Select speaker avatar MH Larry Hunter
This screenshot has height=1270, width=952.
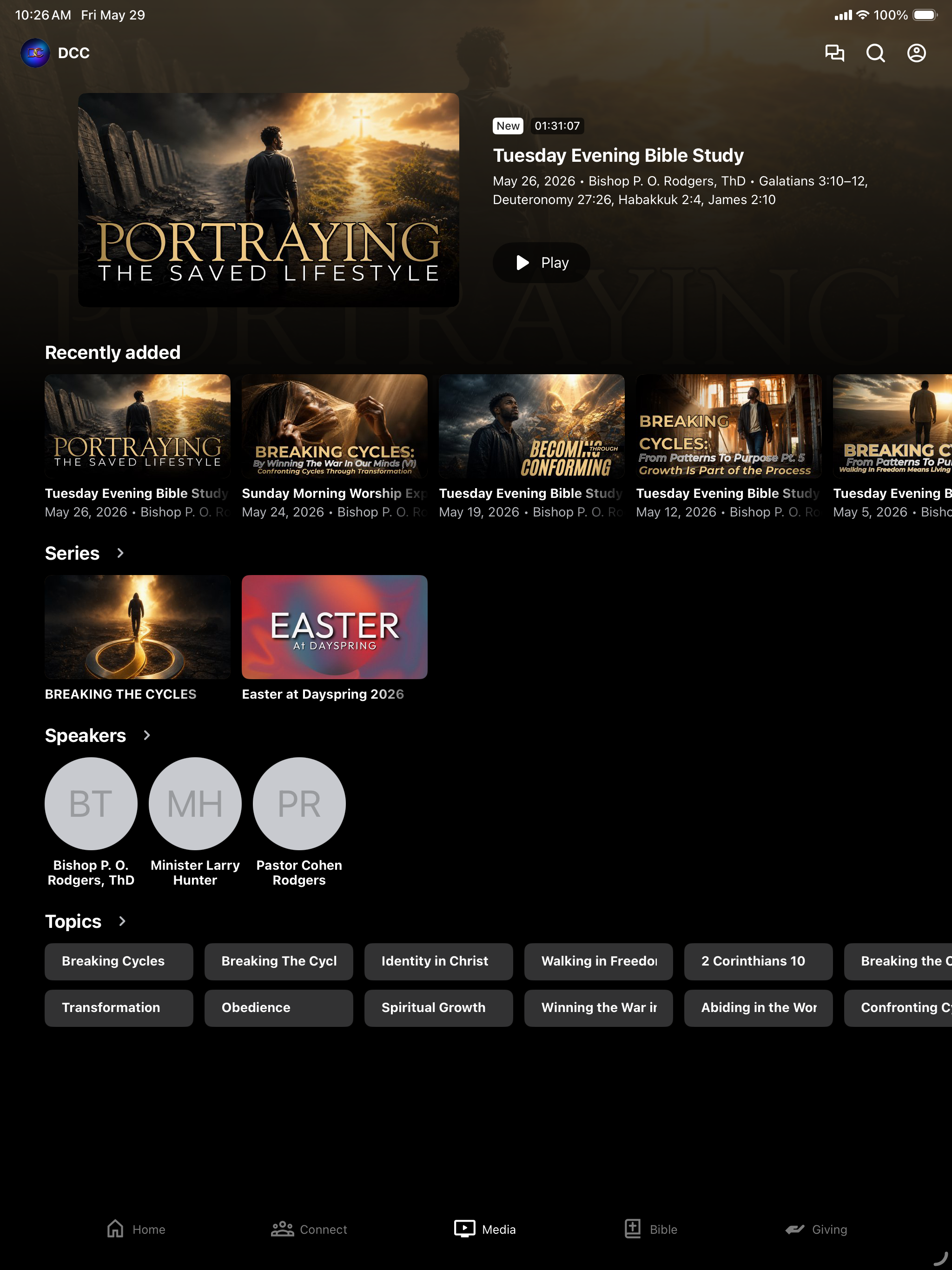coord(195,803)
